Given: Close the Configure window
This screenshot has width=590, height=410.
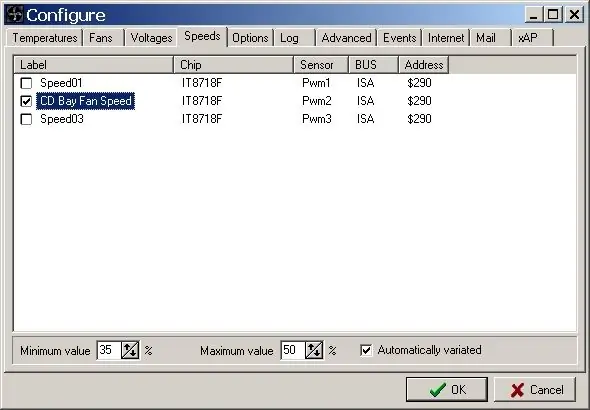Looking at the screenshot, I should 575,15.
